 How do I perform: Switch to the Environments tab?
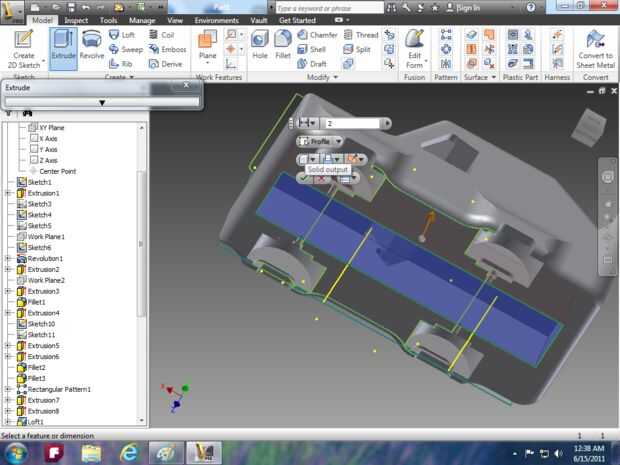[x=216, y=20]
